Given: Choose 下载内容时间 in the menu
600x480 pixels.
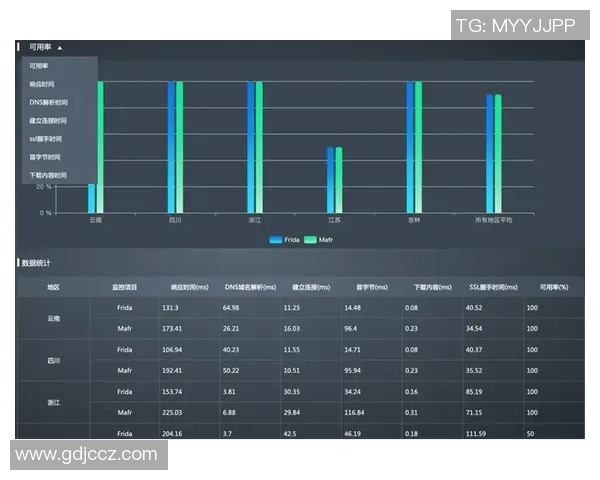Looking at the screenshot, I should pyautogui.click(x=49, y=175).
